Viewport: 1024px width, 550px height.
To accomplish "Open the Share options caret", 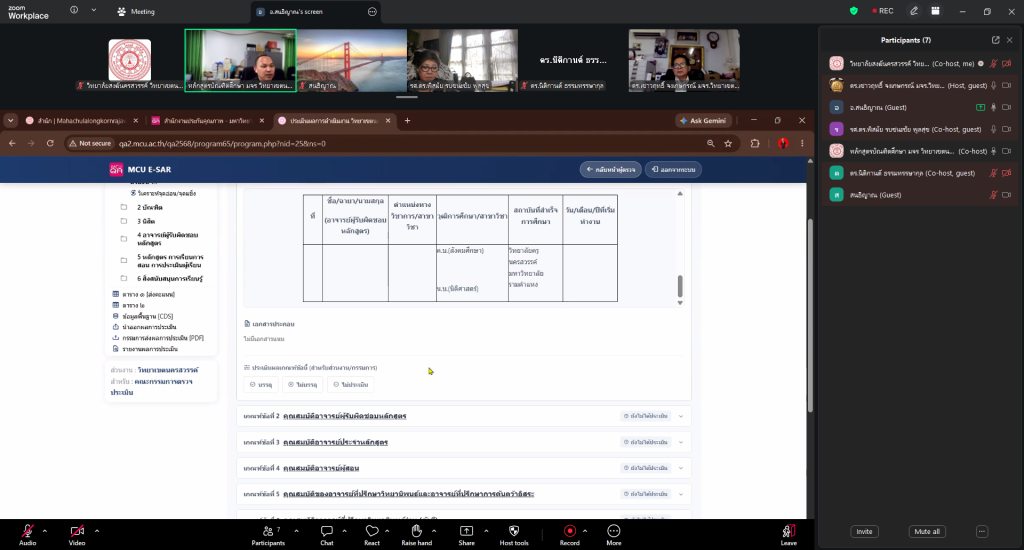I will click(486, 531).
